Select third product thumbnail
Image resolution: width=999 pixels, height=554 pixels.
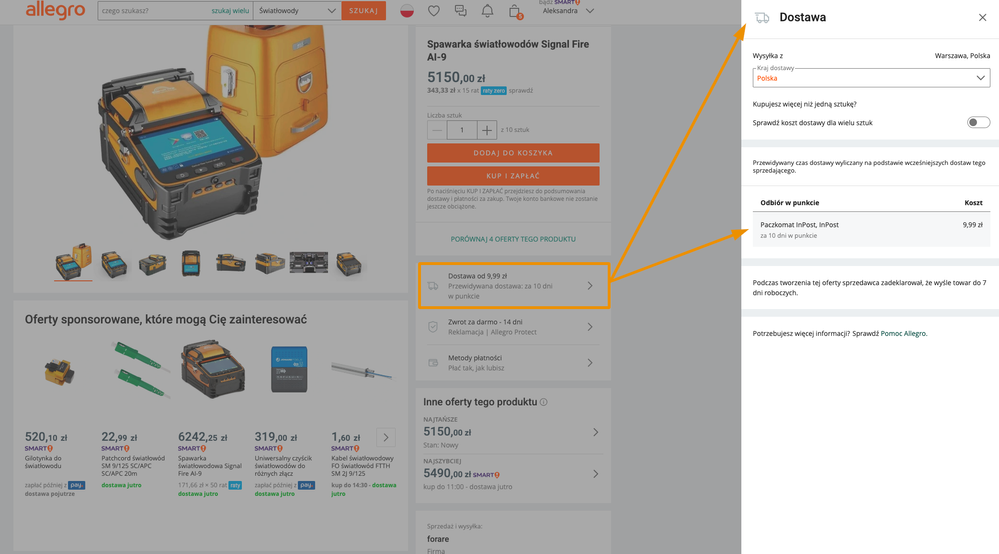click(153, 264)
